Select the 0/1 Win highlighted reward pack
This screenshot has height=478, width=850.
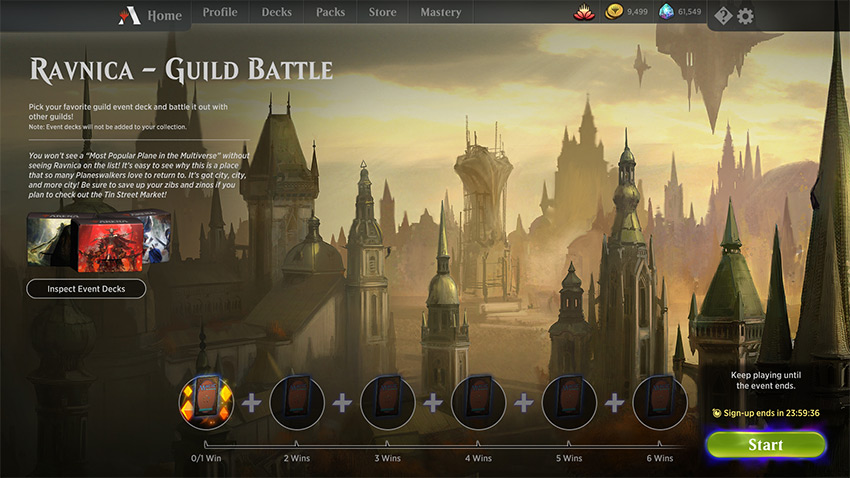(x=206, y=402)
